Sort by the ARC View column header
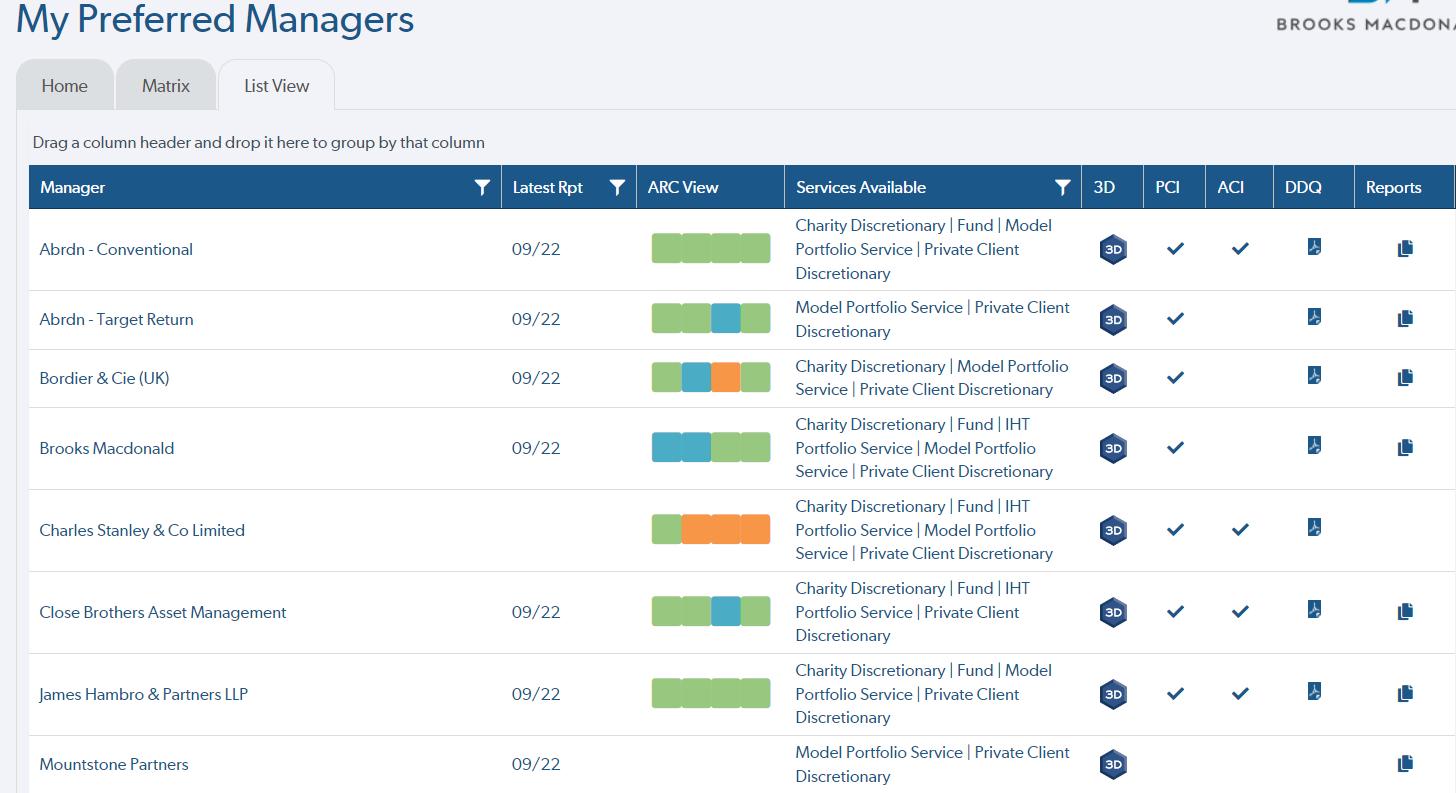Screen dimensions: 1456x793 683,187
